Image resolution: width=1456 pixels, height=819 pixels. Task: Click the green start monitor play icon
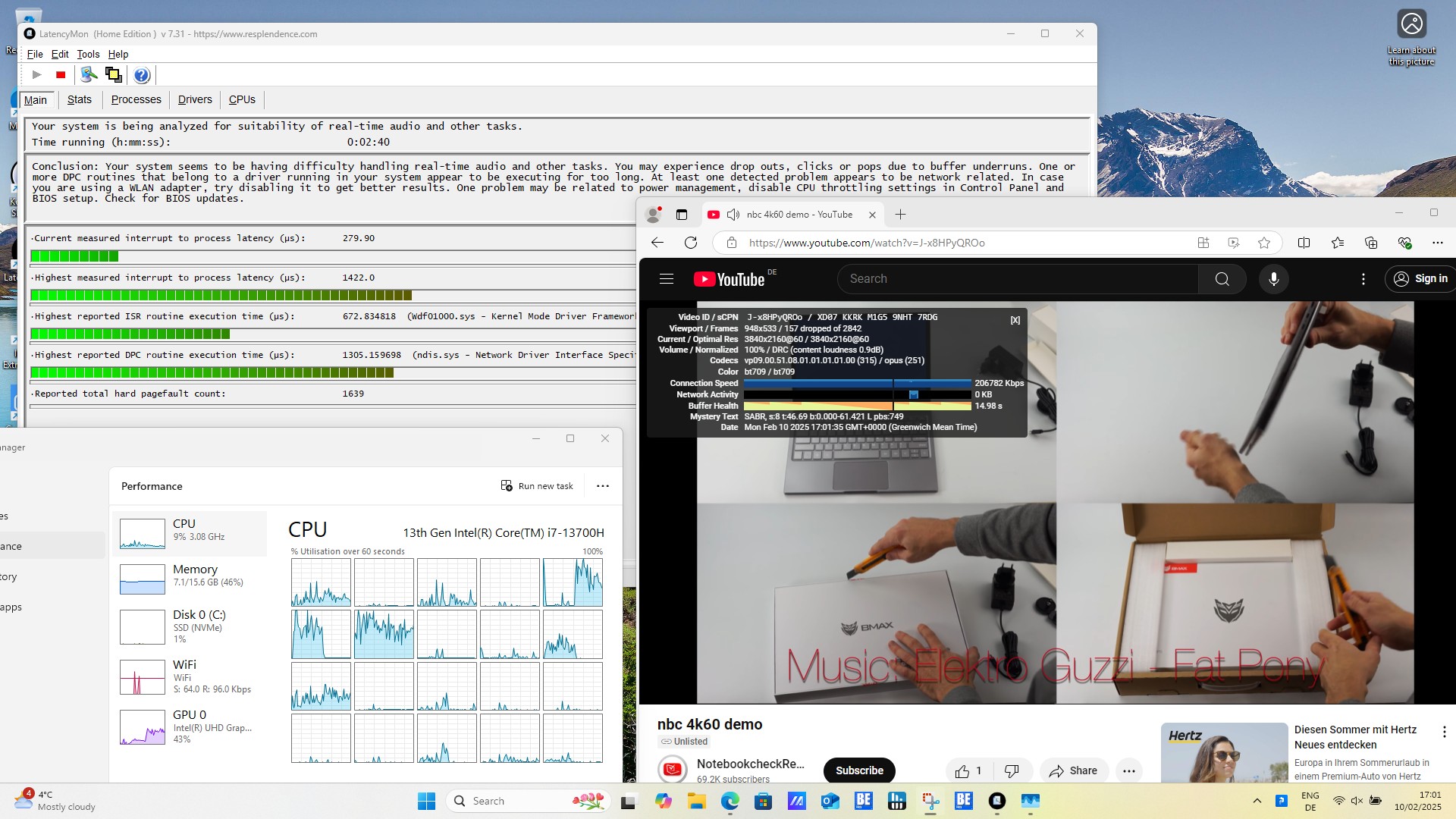tap(36, 75)
